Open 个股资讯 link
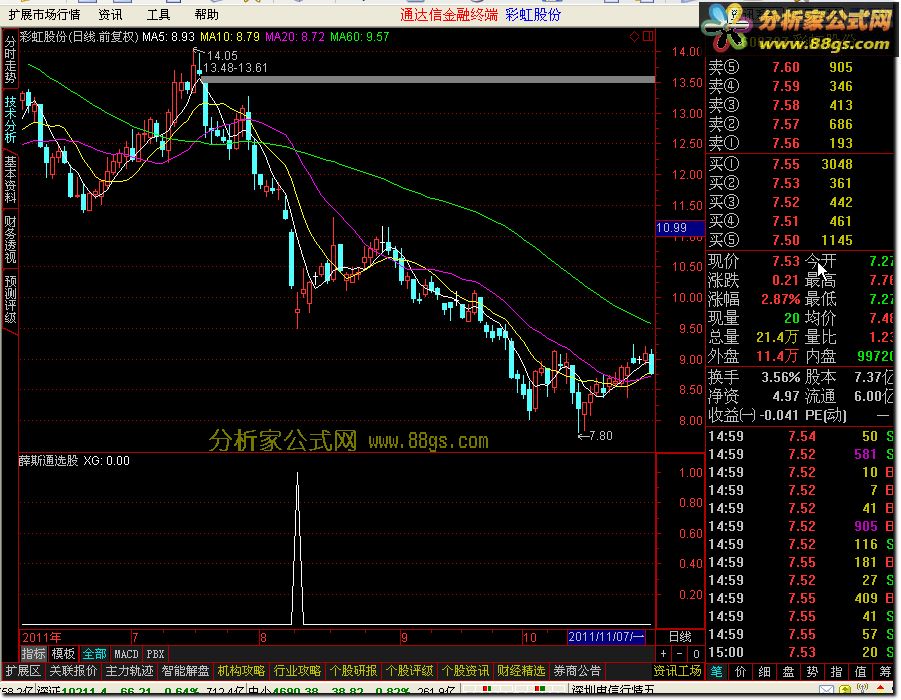The width and height of the screenshot is (901, 700). point(465,671)
